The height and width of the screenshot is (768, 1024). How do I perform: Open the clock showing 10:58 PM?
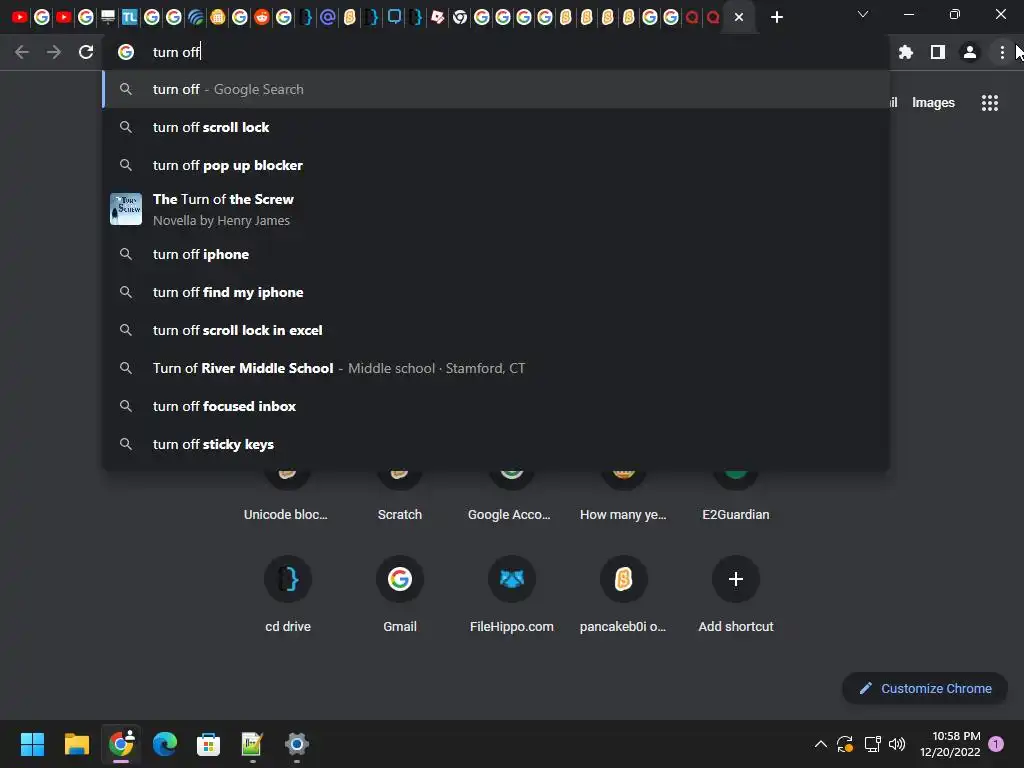[950, 744]
